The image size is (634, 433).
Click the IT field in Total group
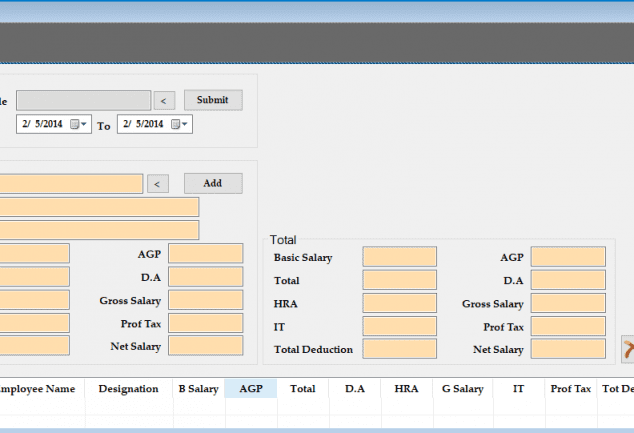[x=399, y=326]
